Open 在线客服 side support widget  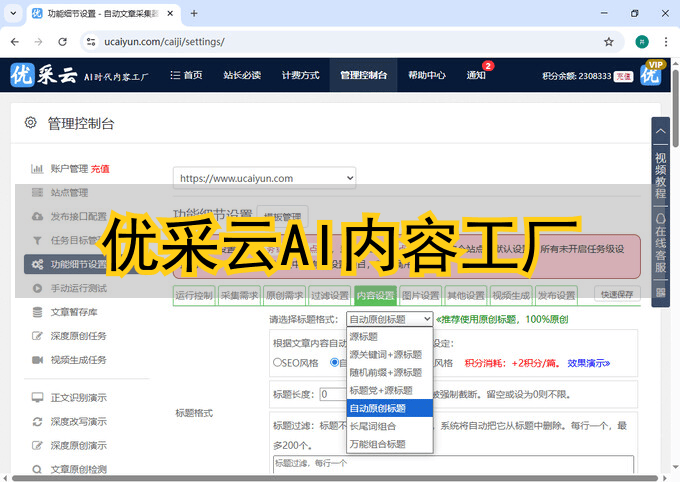click(x=660, y=245)
